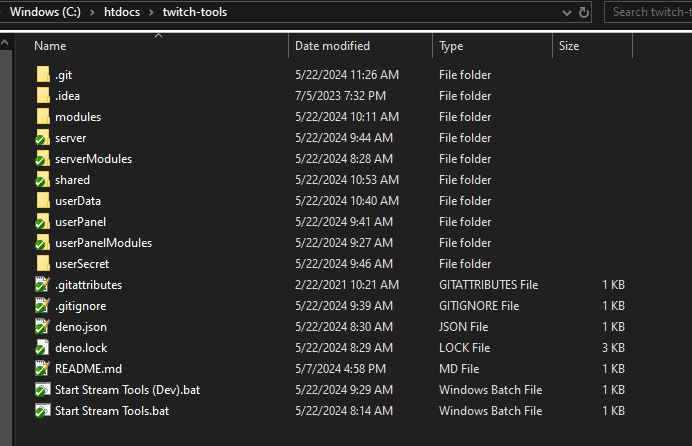Viewport: 692px width, 446px height.
Task: Expand the chevron after htdocs breadcrumb
Action: tap(150, 12)
